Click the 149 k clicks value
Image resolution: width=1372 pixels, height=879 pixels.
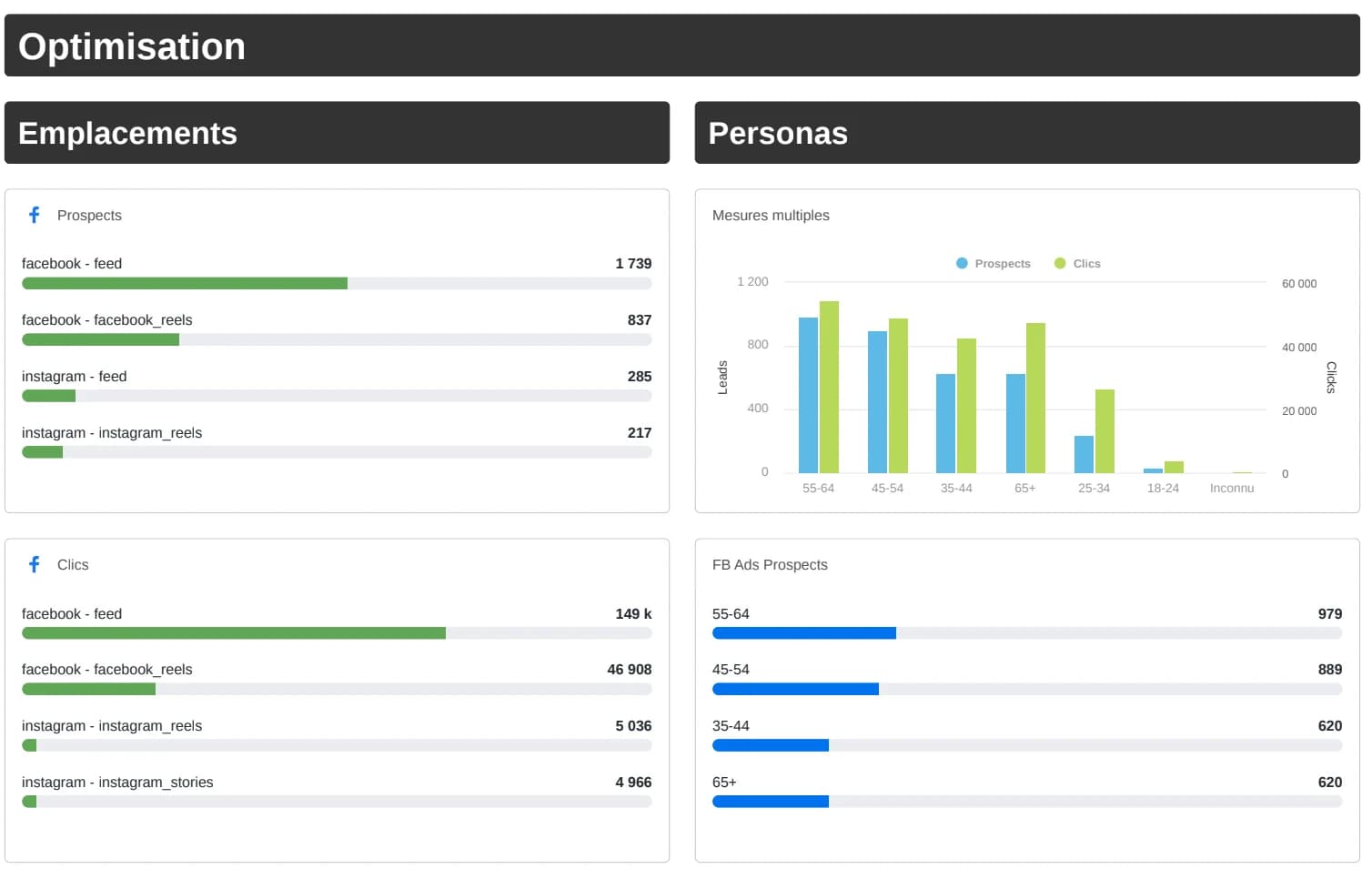633,613
